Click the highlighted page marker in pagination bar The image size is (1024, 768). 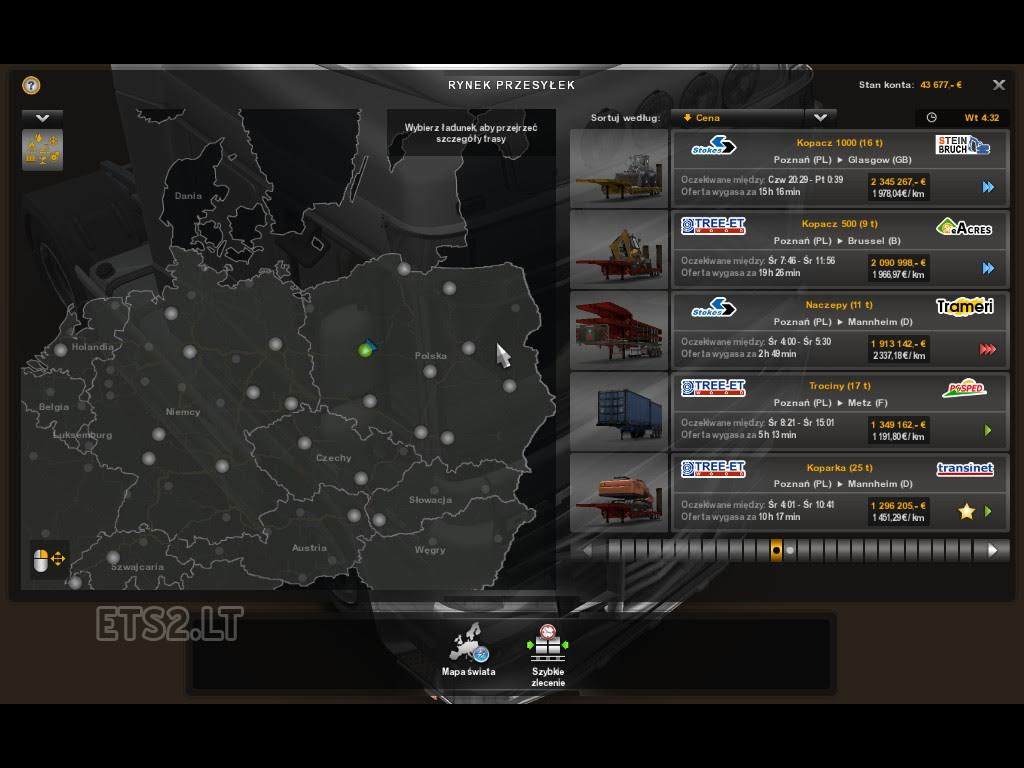[x=776, y=550]
